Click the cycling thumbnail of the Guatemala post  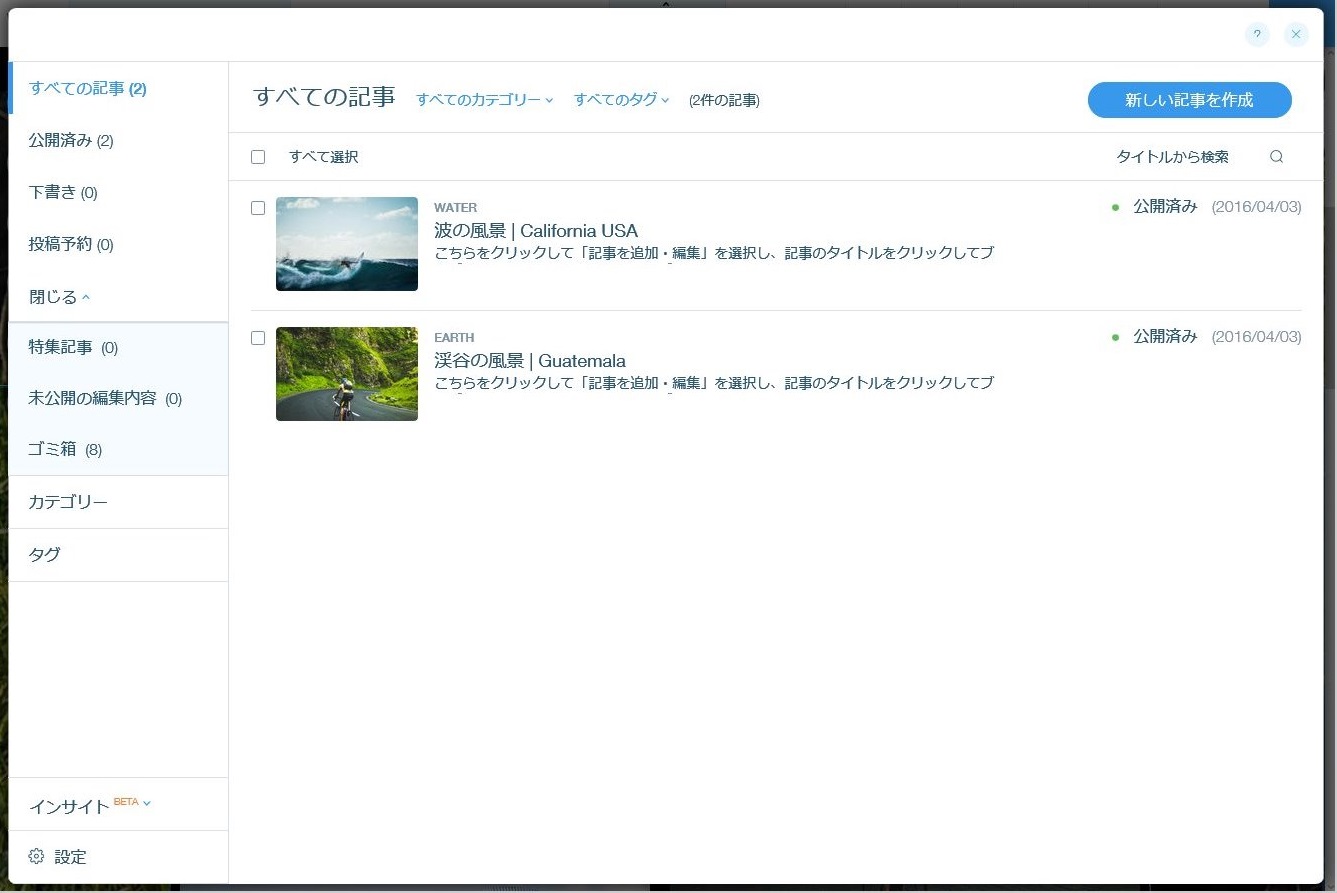[347, 374]
